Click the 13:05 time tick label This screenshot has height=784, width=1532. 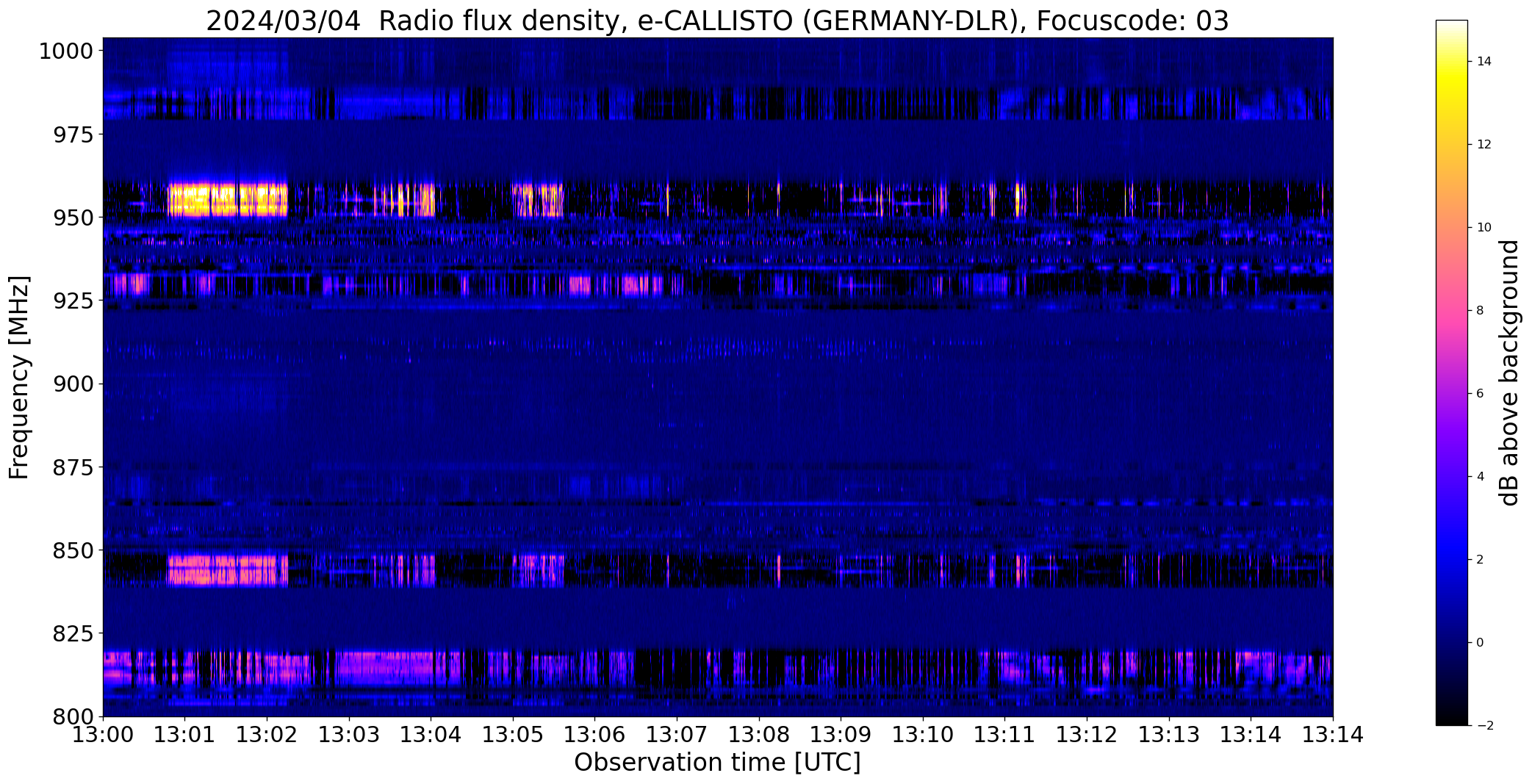[513, 735]
